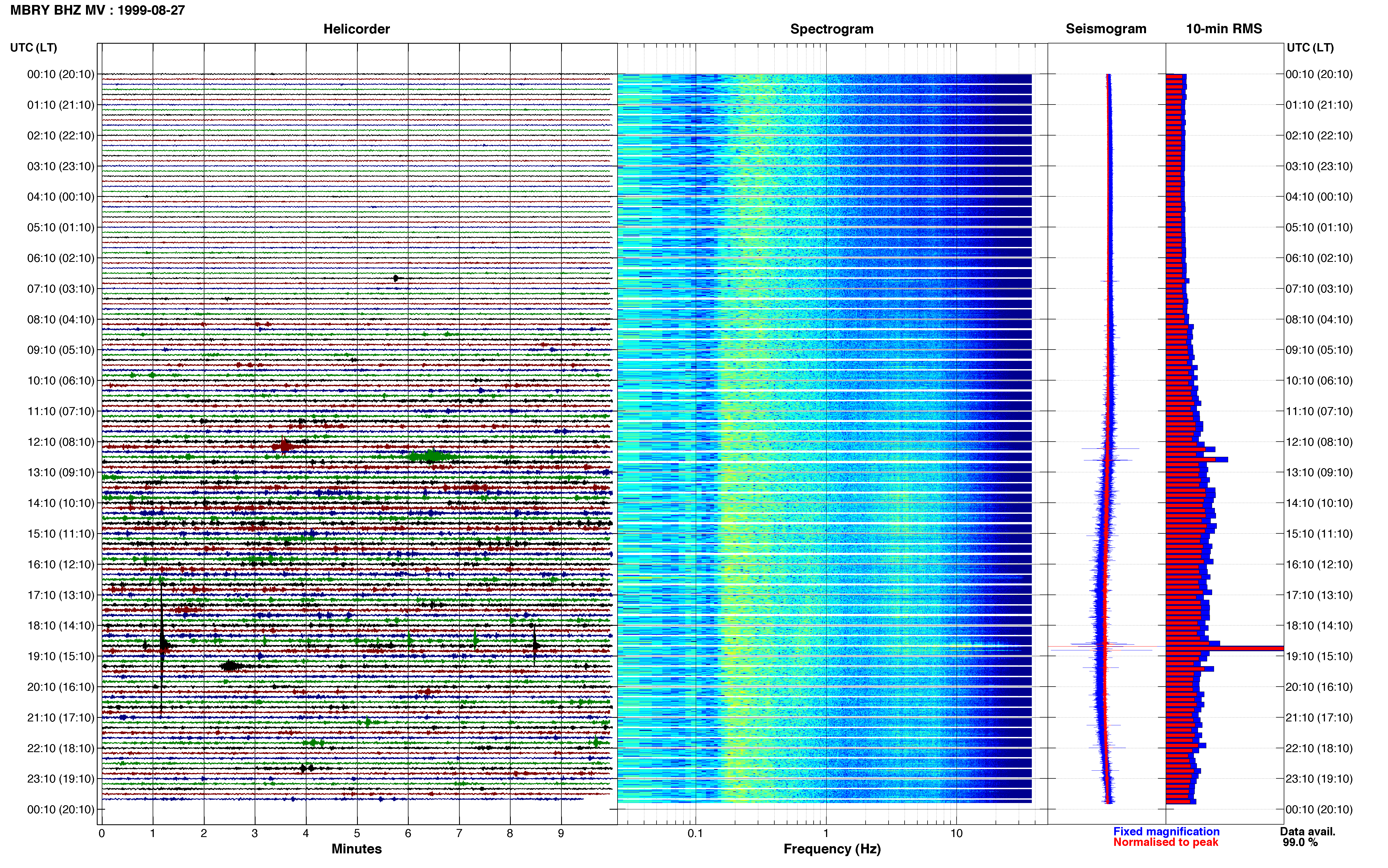Click 08:10 (04:10) on the Helicorder time axis
This screenshot has width=1388, height=868.
point(61,319)
